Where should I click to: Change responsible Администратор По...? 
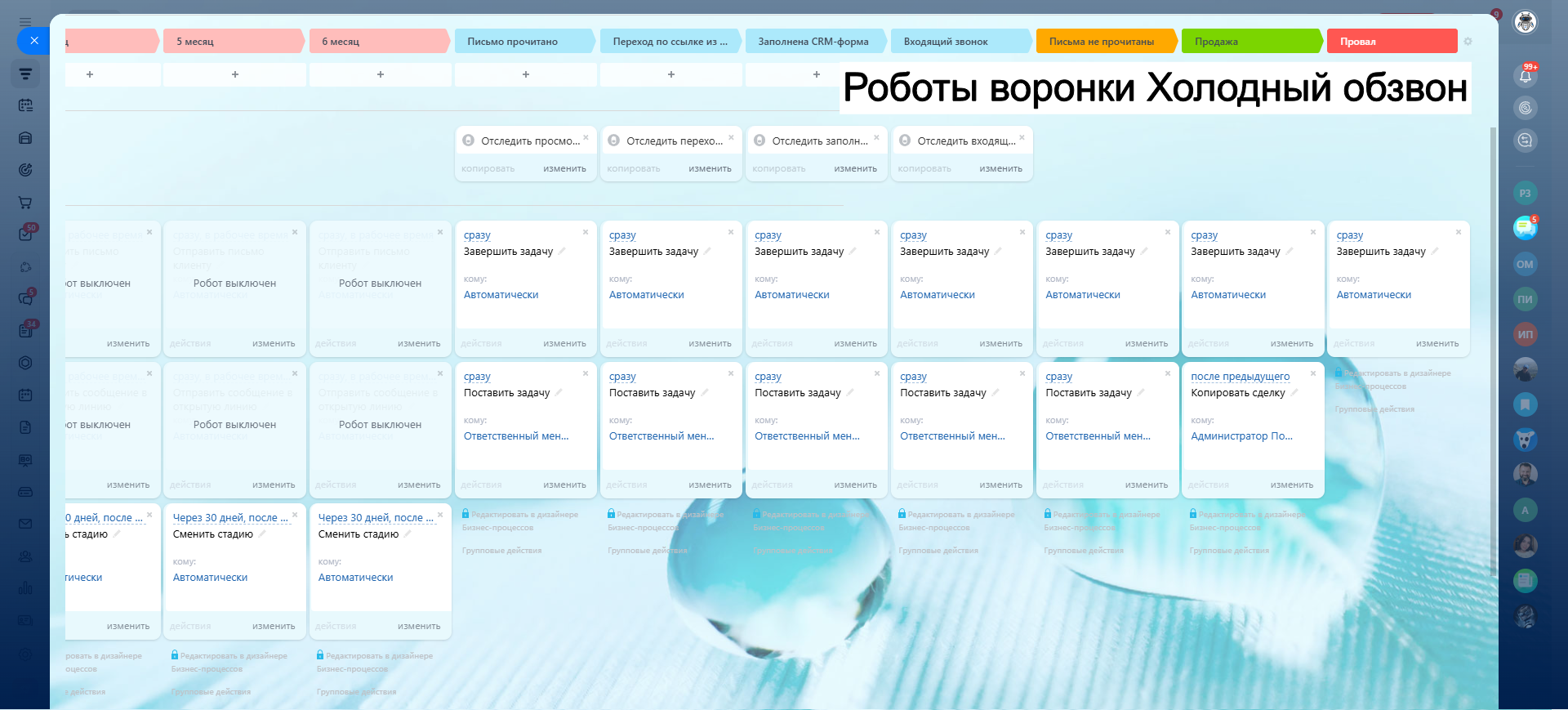point(1241,436)
